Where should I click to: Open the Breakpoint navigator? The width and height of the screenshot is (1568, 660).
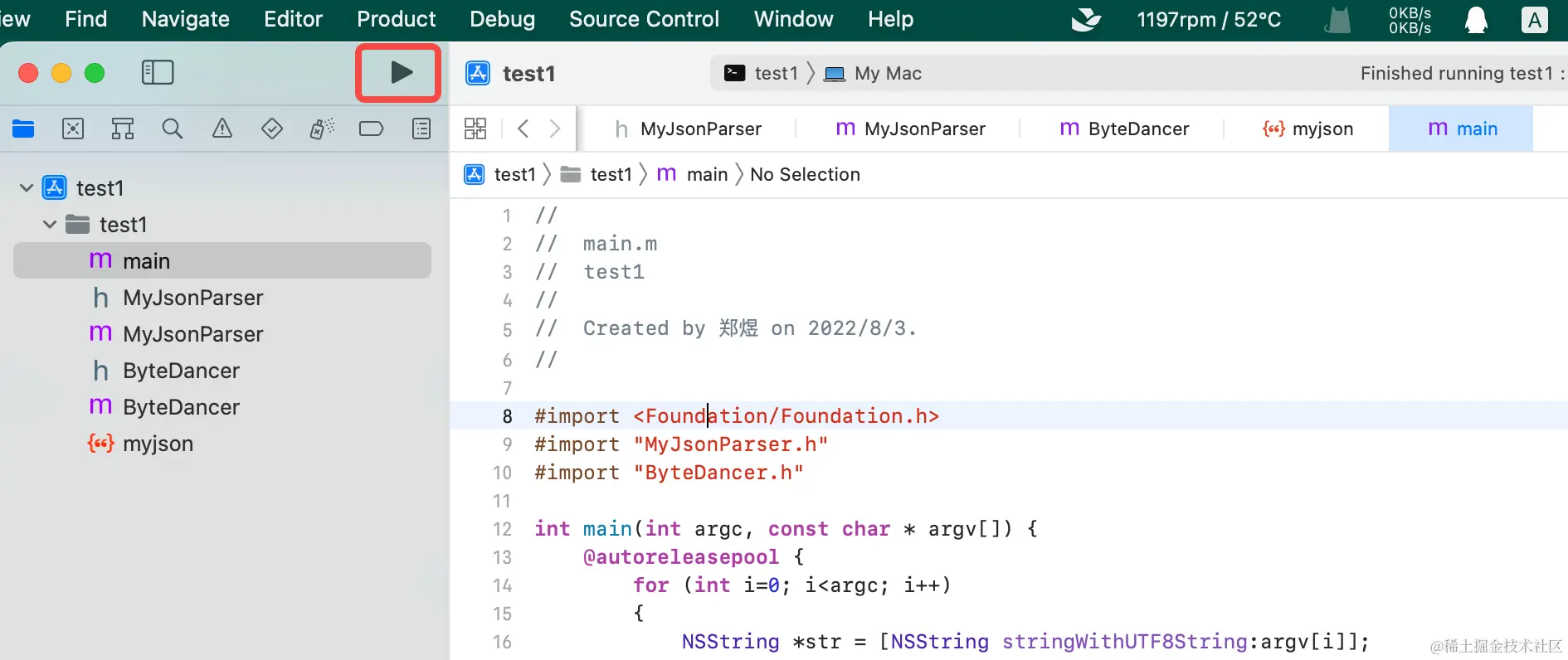(371, 129)
